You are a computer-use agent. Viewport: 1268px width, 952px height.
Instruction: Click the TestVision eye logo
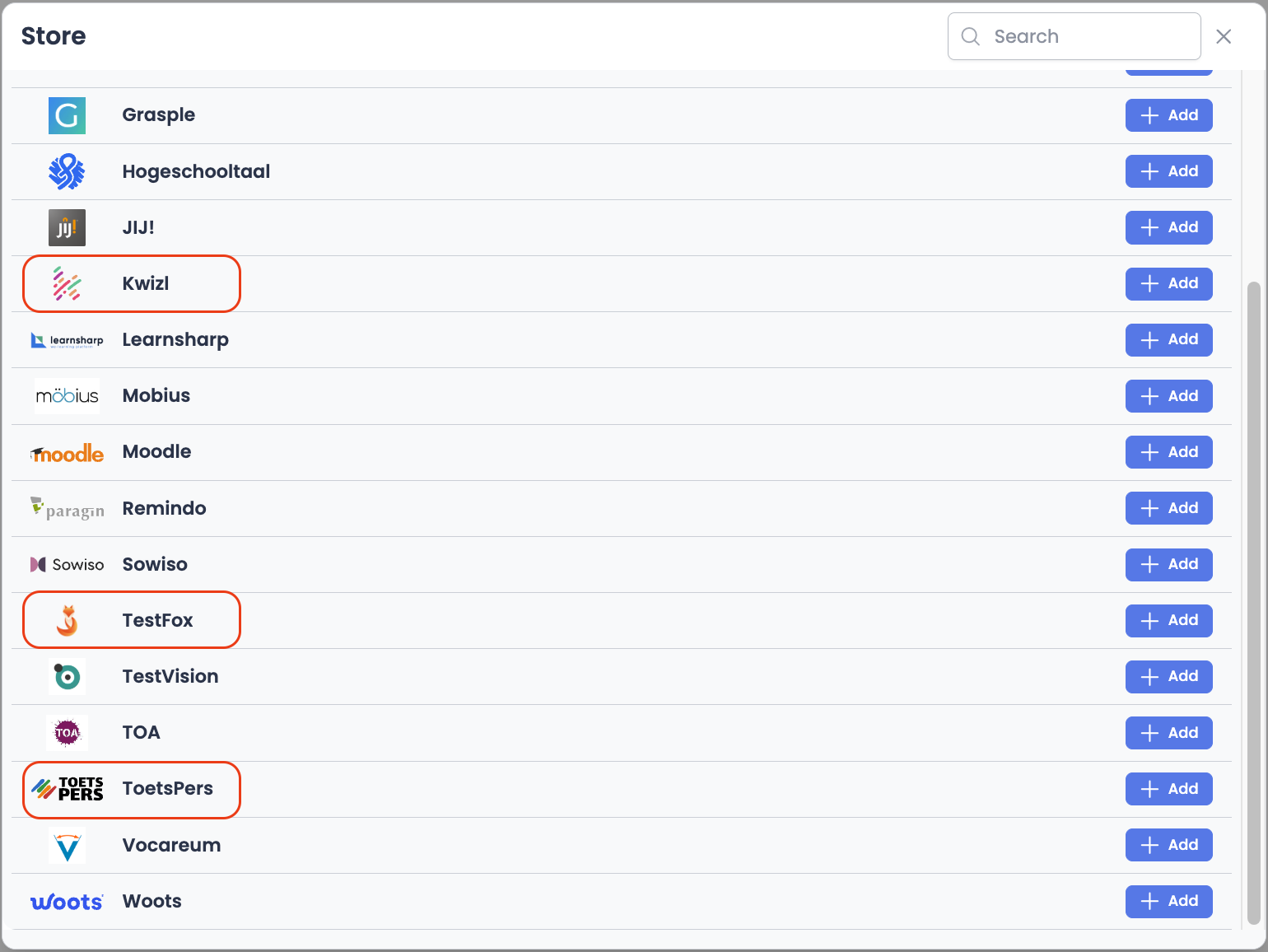(x=67, y=676)
